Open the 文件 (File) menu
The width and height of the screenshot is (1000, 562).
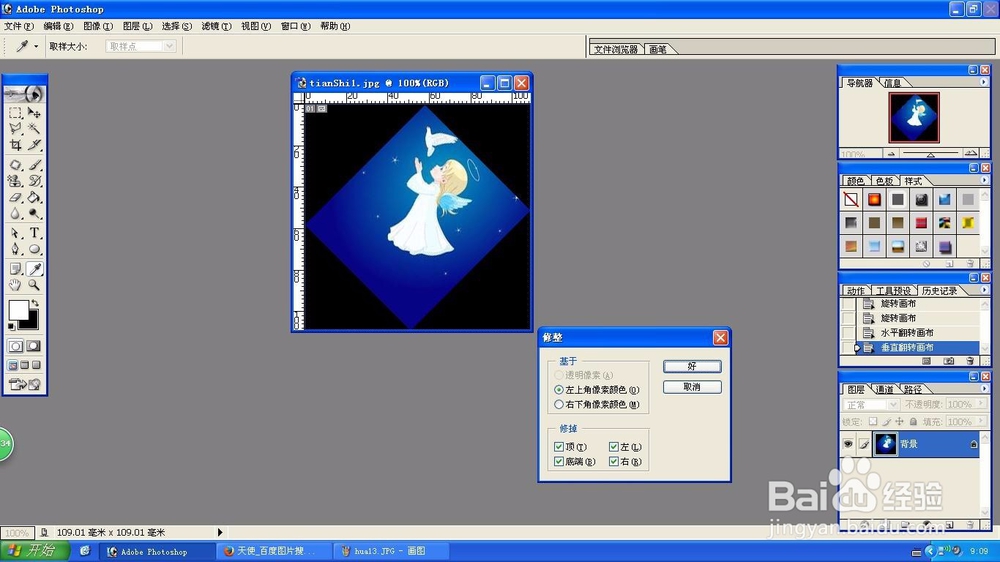(x=18, y=26)
